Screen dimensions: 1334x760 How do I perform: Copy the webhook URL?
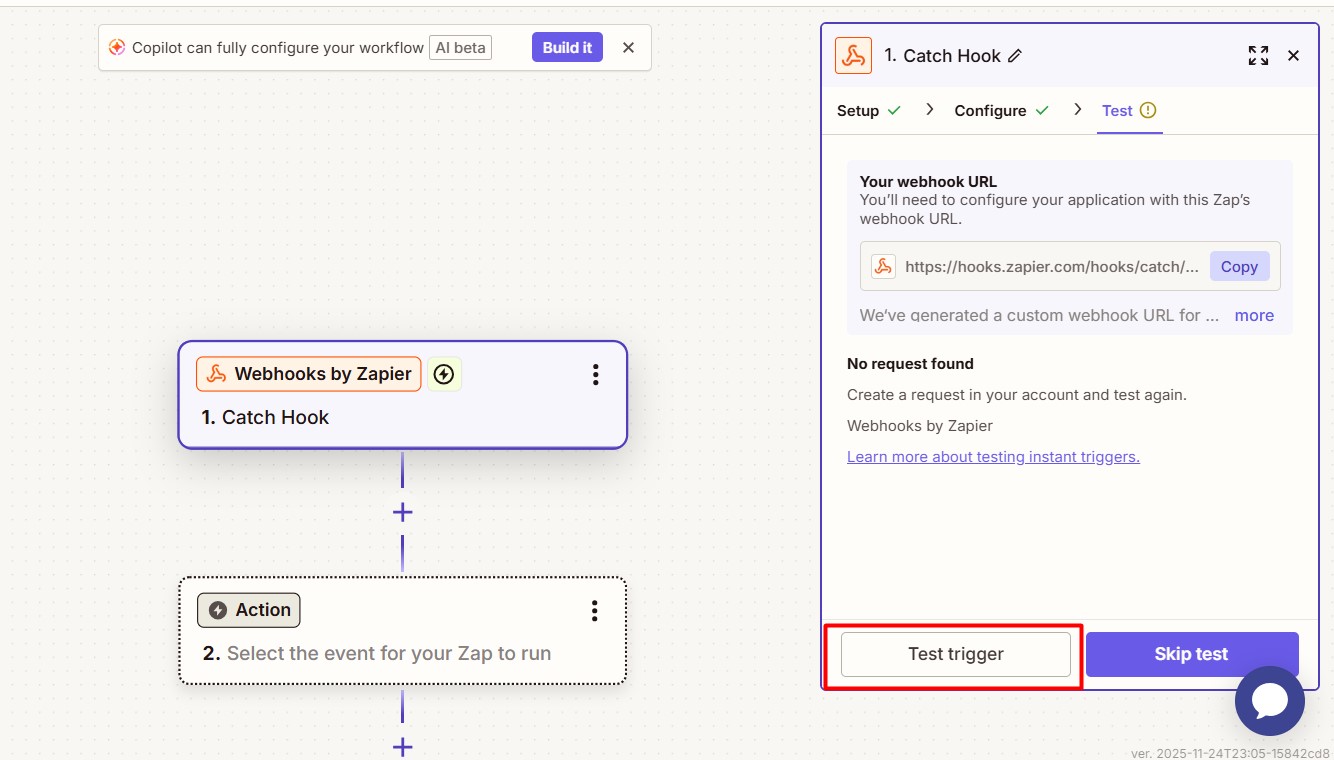tap(1239, 266)
